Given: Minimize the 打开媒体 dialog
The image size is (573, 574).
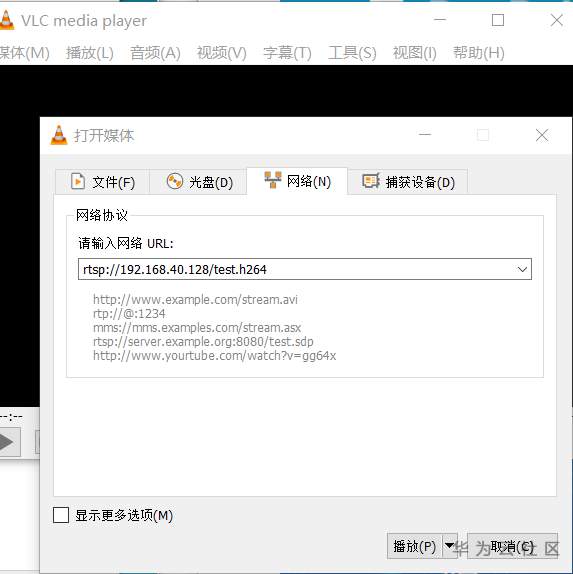Looking at the screenshot, I should [425, 135].
